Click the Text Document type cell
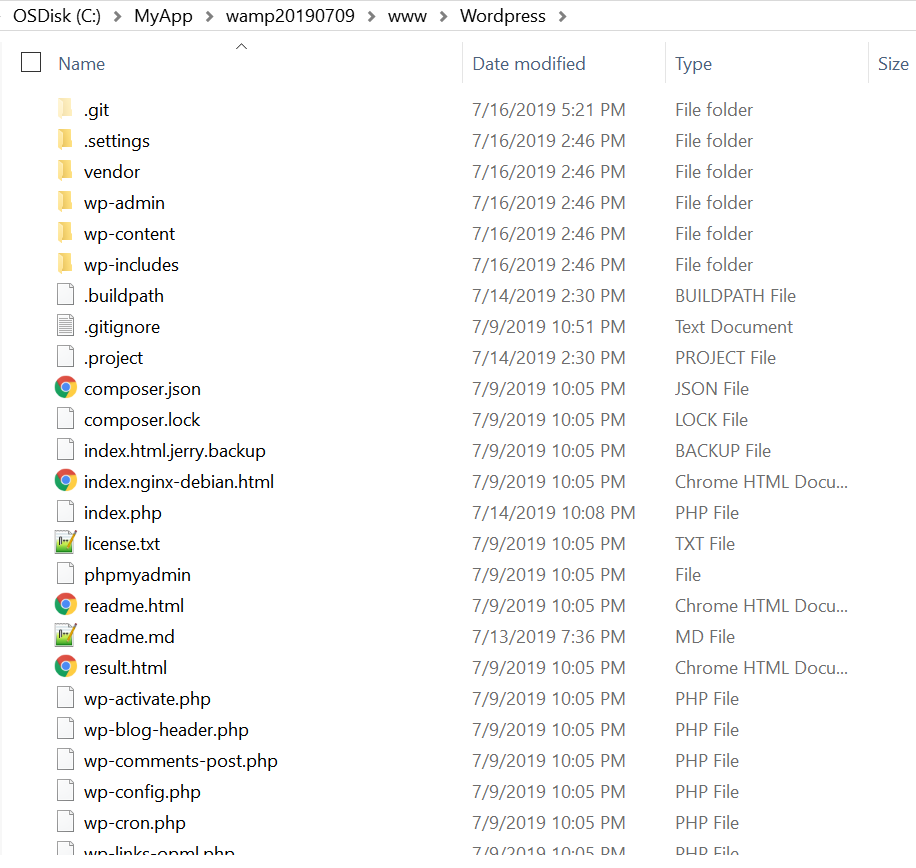916x868 pixels. click(x=734, y=327)
